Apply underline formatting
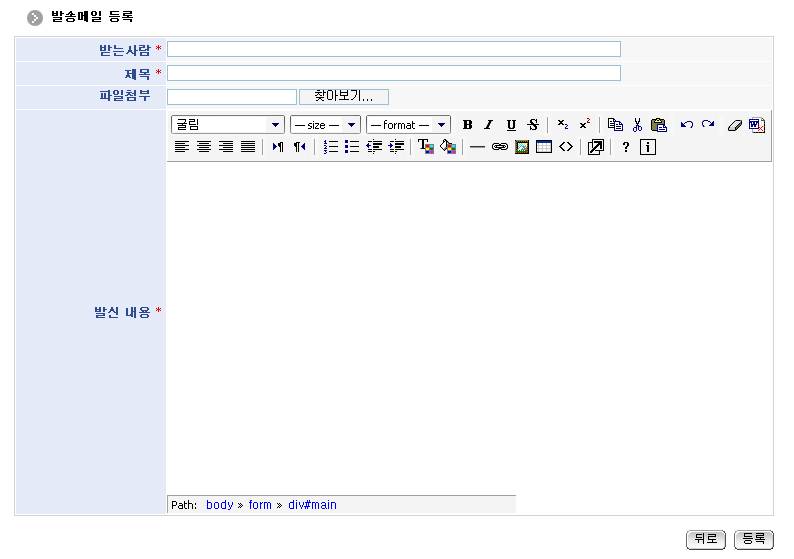Screen dimensions: 794x559 coord(511,125)
